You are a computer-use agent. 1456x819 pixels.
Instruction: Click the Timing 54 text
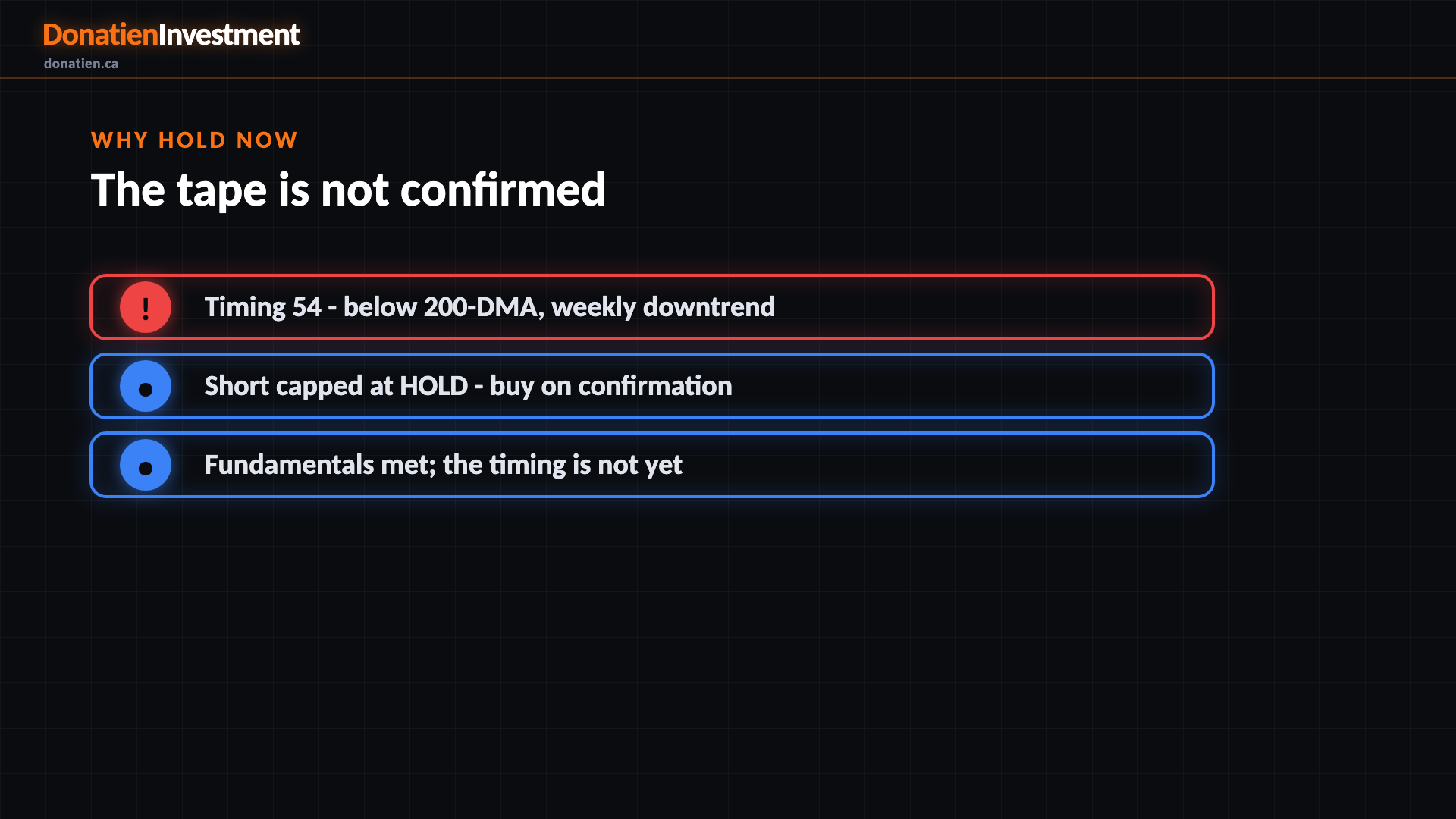click(263, 308)
